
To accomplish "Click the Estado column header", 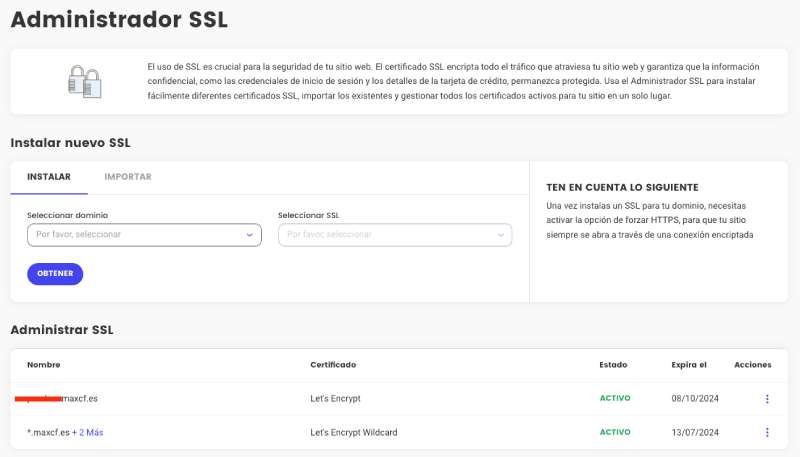I will click(x=613, y=365).
